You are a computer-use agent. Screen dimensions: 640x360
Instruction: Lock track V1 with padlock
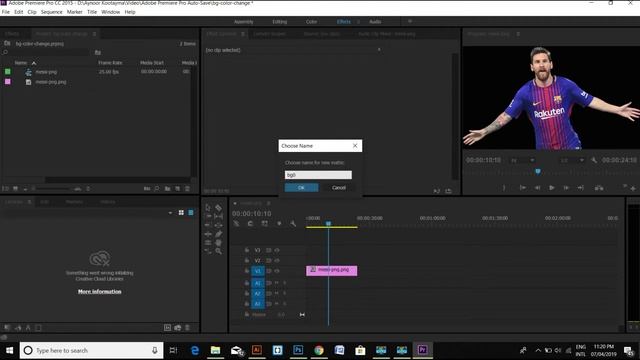(247, 271)
